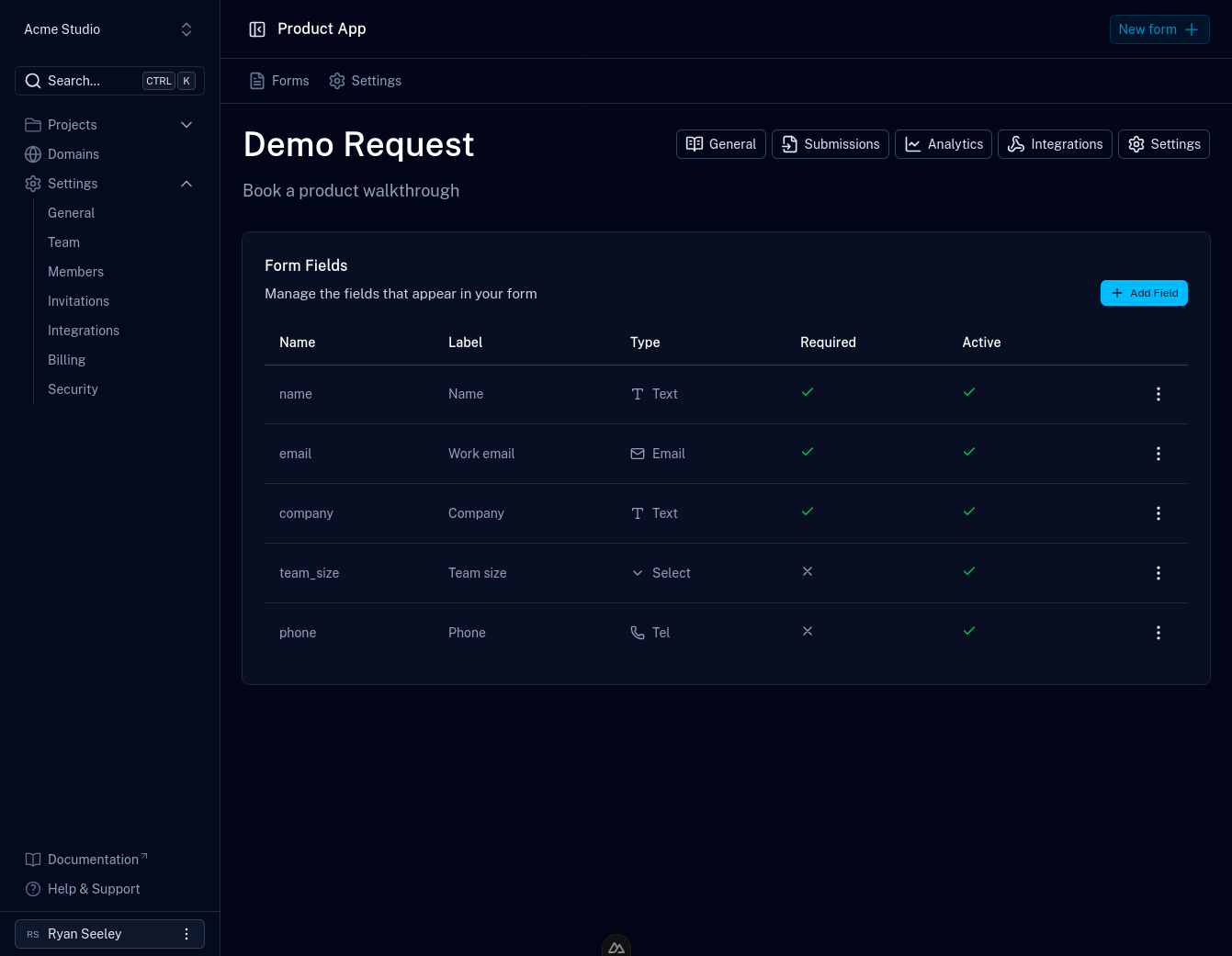This screenshot has width=1232, height=956.
Task: Click the 'team_size' name cell
Action: coord(310,573)
